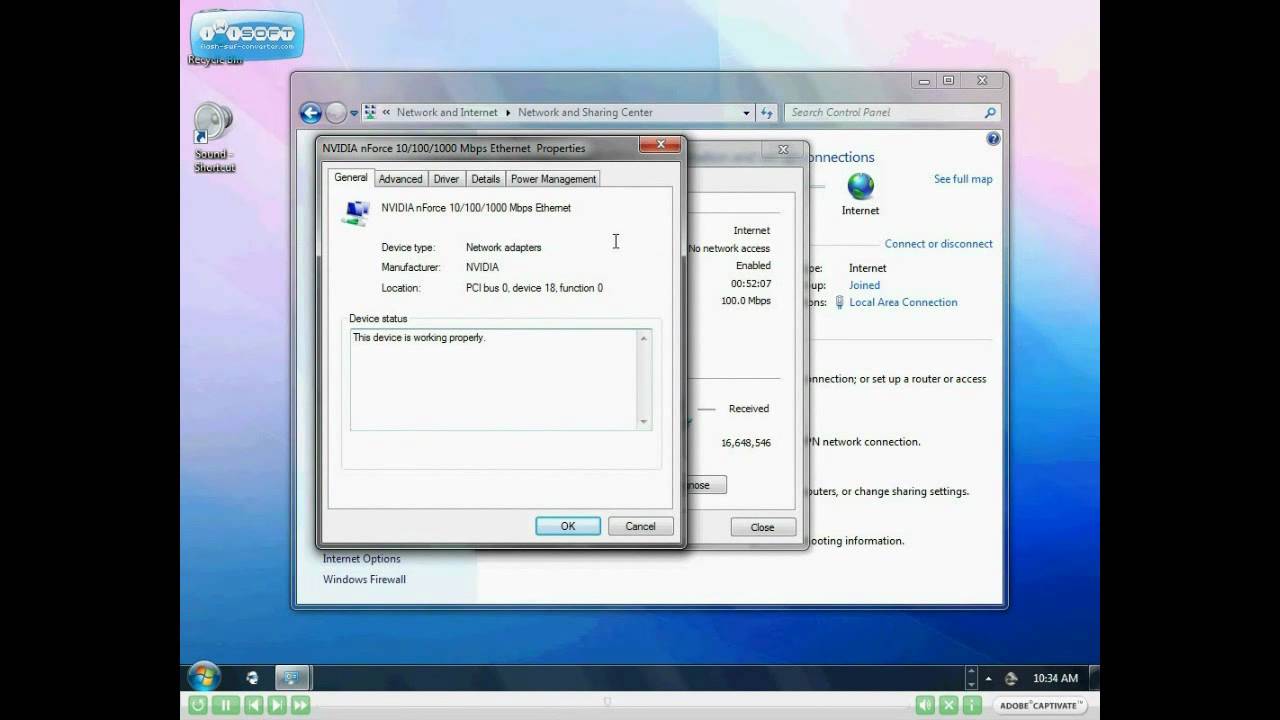Switch to the Advanced tab
The image size is (1280, 720).
point(400,179)
